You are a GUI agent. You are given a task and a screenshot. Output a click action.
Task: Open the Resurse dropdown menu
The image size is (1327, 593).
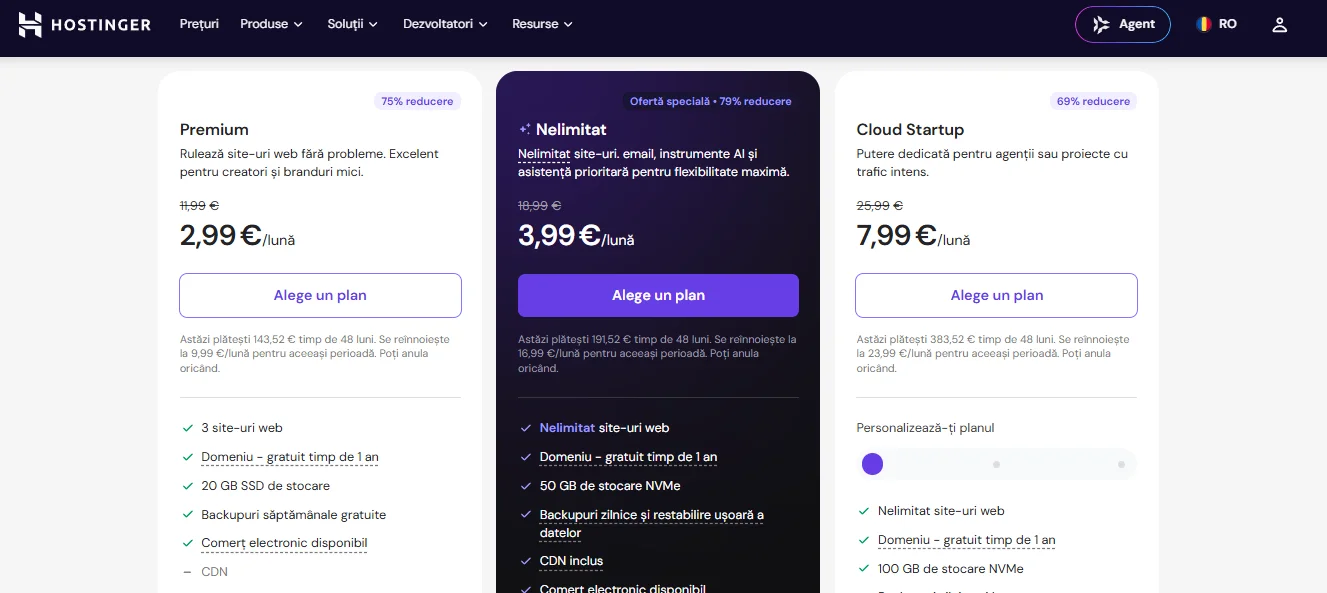click(542, 24)
